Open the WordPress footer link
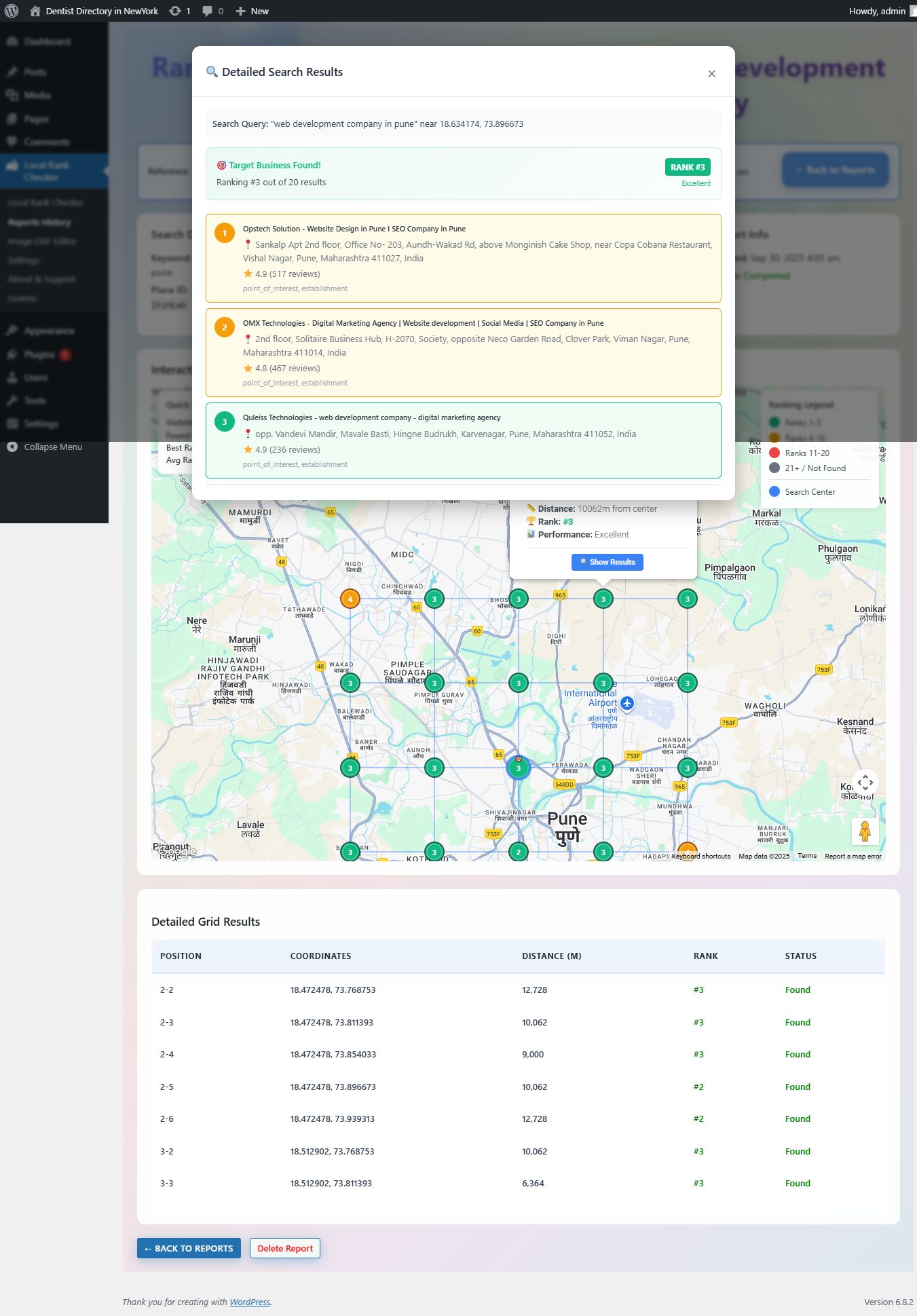 (249, 1302)
